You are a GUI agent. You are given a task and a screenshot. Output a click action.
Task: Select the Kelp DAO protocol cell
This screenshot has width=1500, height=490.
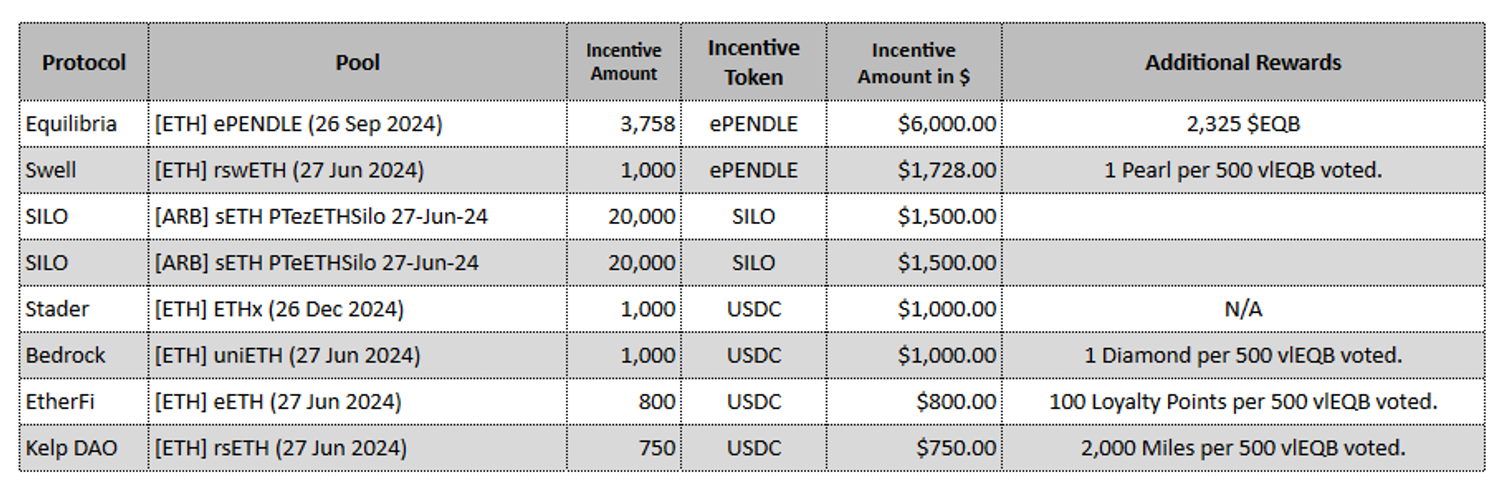(x=71, y=448)
